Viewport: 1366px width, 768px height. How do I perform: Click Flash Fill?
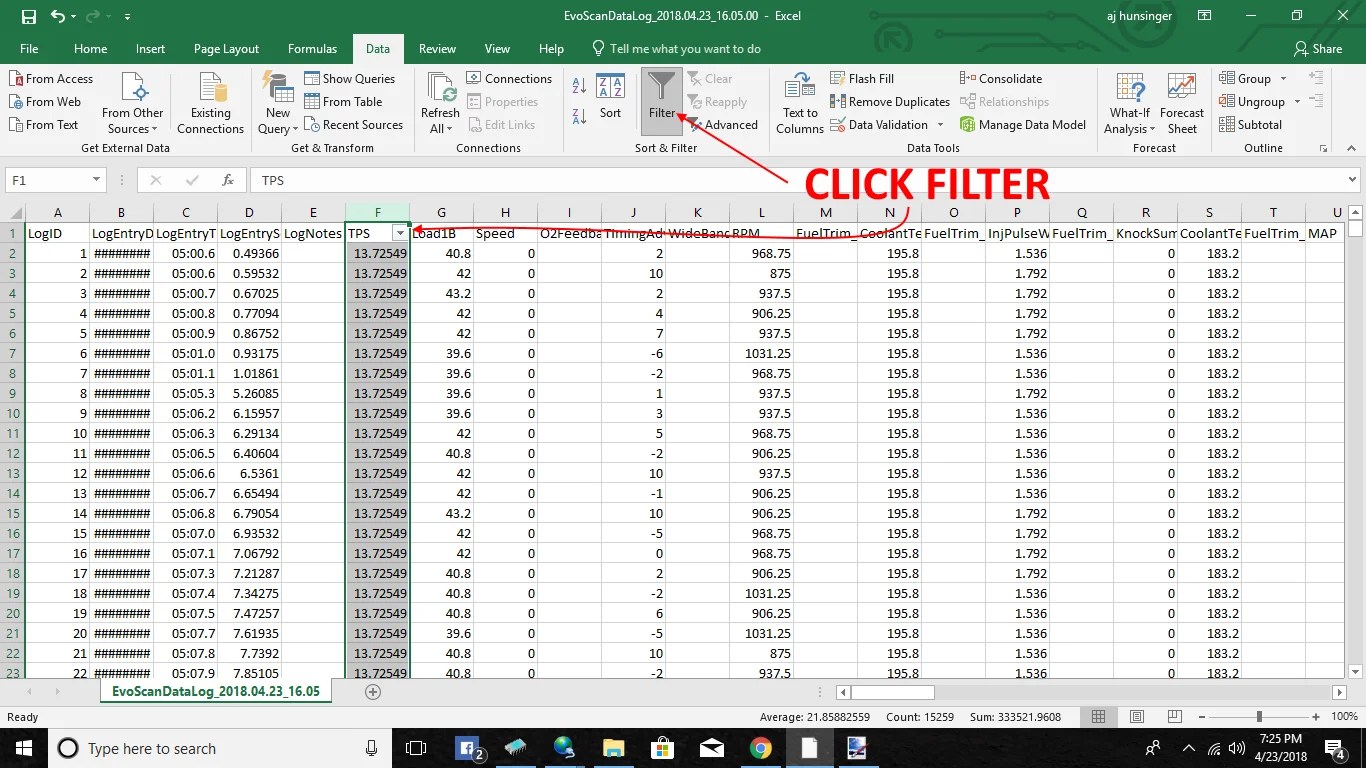(x=862, y=79)
